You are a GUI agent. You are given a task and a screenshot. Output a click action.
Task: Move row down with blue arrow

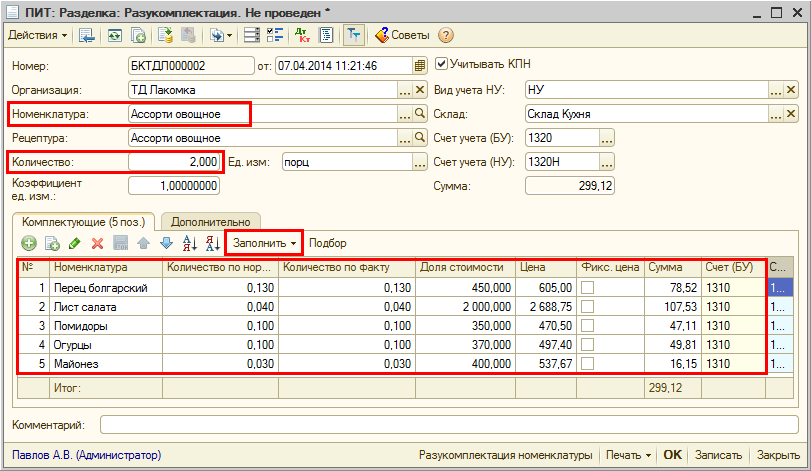point(166,243)
